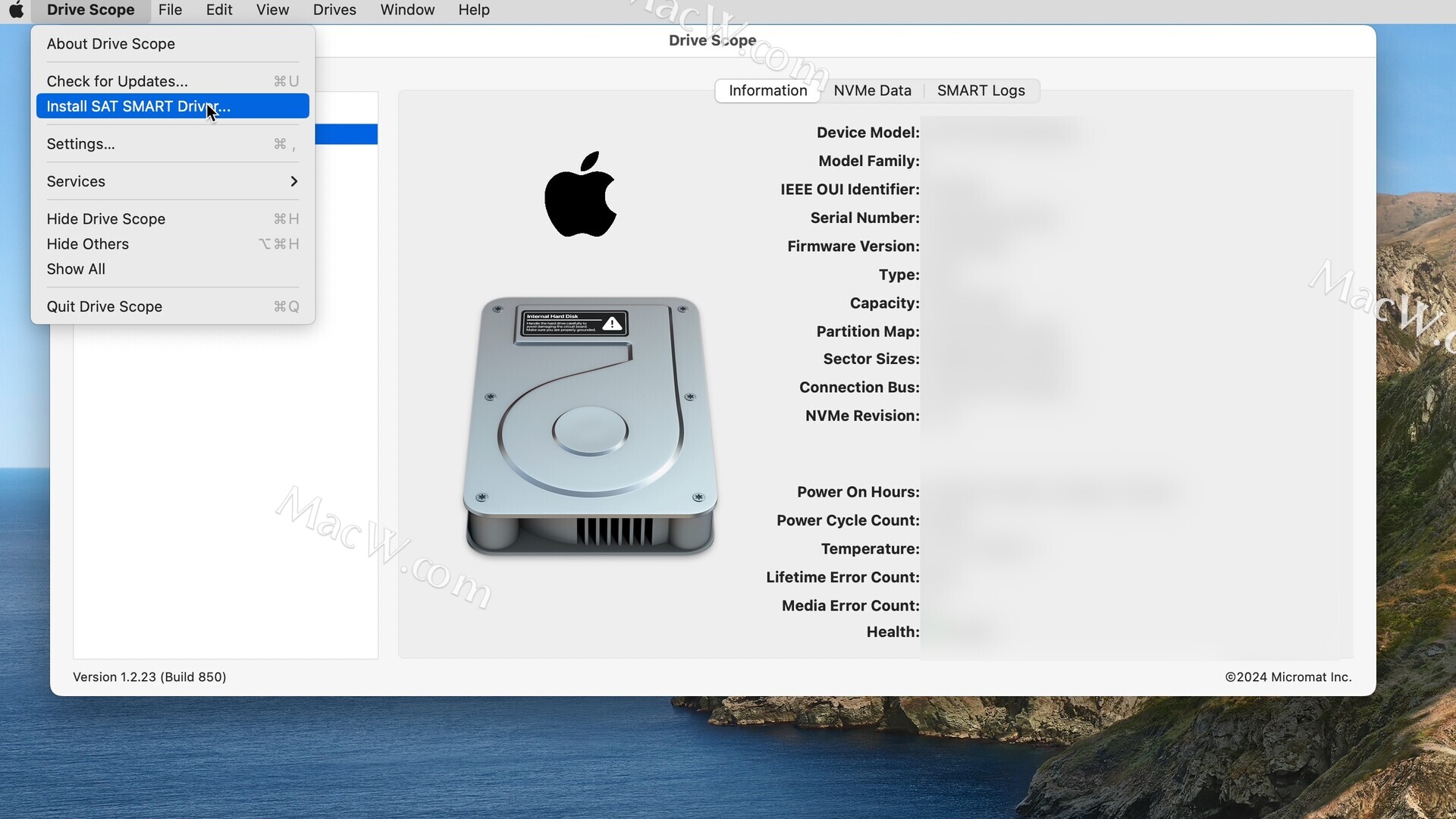Open Settings from the app menu
Viewport: 1456px width, 819px height.
click(x=80, y=144)
